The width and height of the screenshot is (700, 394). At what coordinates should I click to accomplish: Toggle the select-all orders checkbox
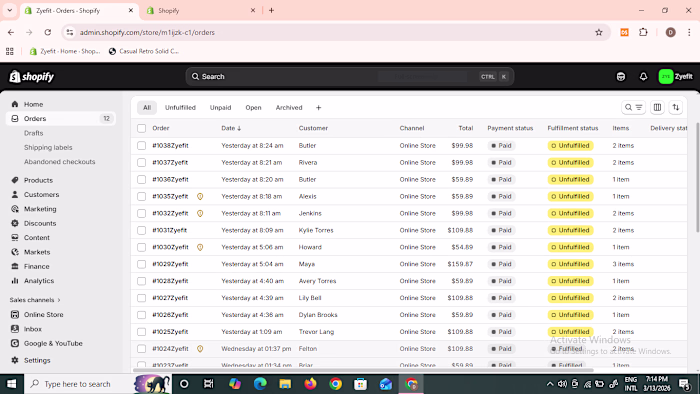click(142, 129)
